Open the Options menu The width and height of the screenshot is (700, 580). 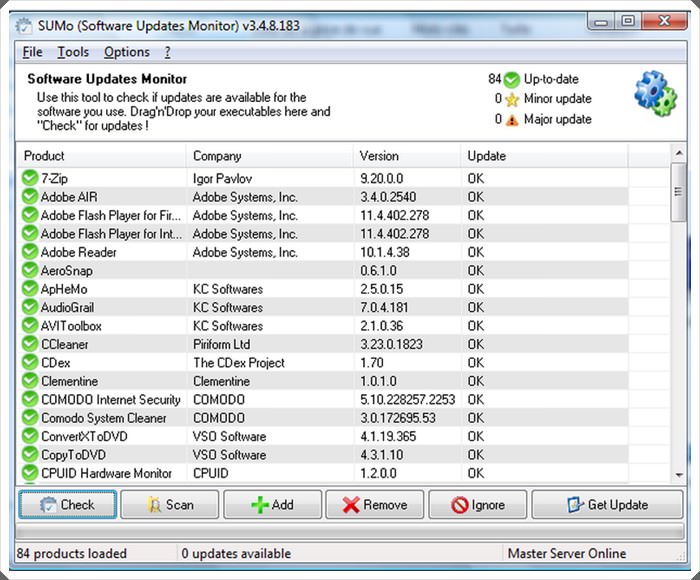126,52
